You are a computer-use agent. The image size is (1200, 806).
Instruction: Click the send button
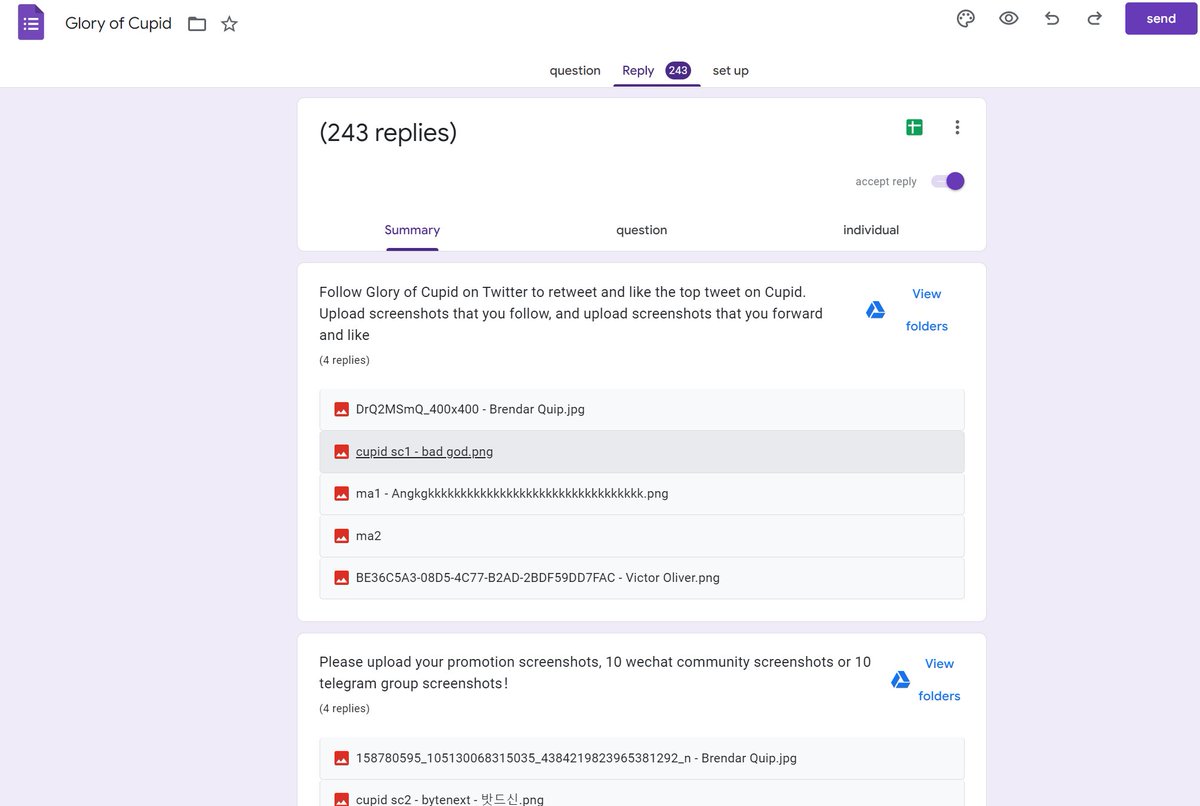click(x=1161, y=19)
